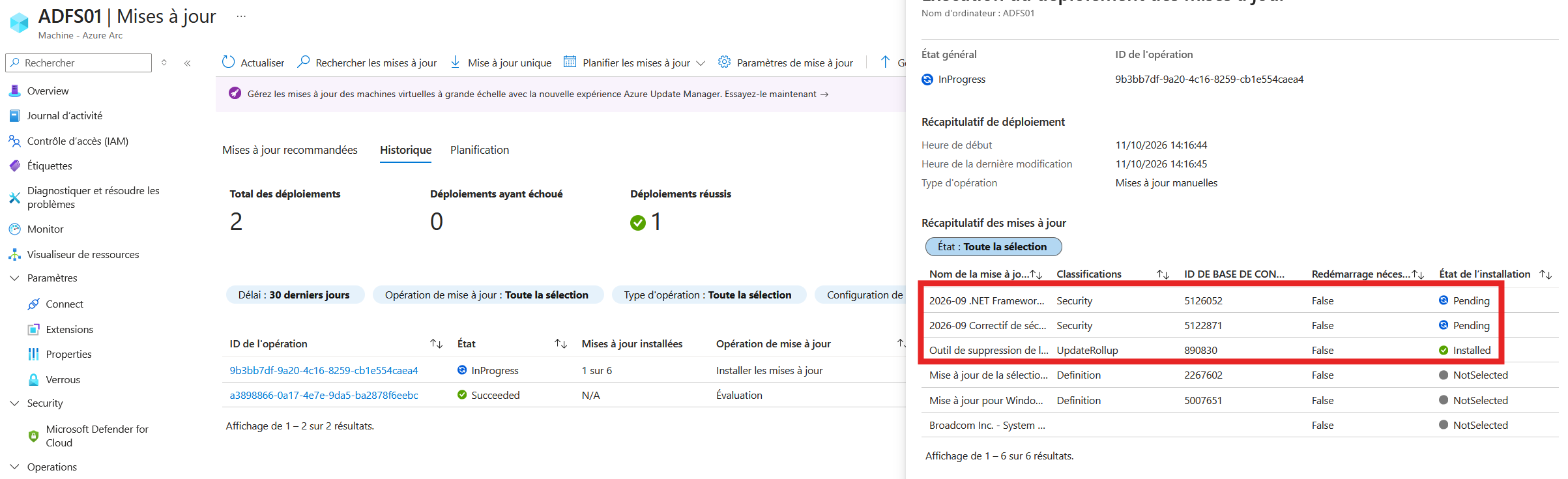Click Planifier les mises à jour calendar icon
This screenshot has height=479, width=1568.
point(570,62)
